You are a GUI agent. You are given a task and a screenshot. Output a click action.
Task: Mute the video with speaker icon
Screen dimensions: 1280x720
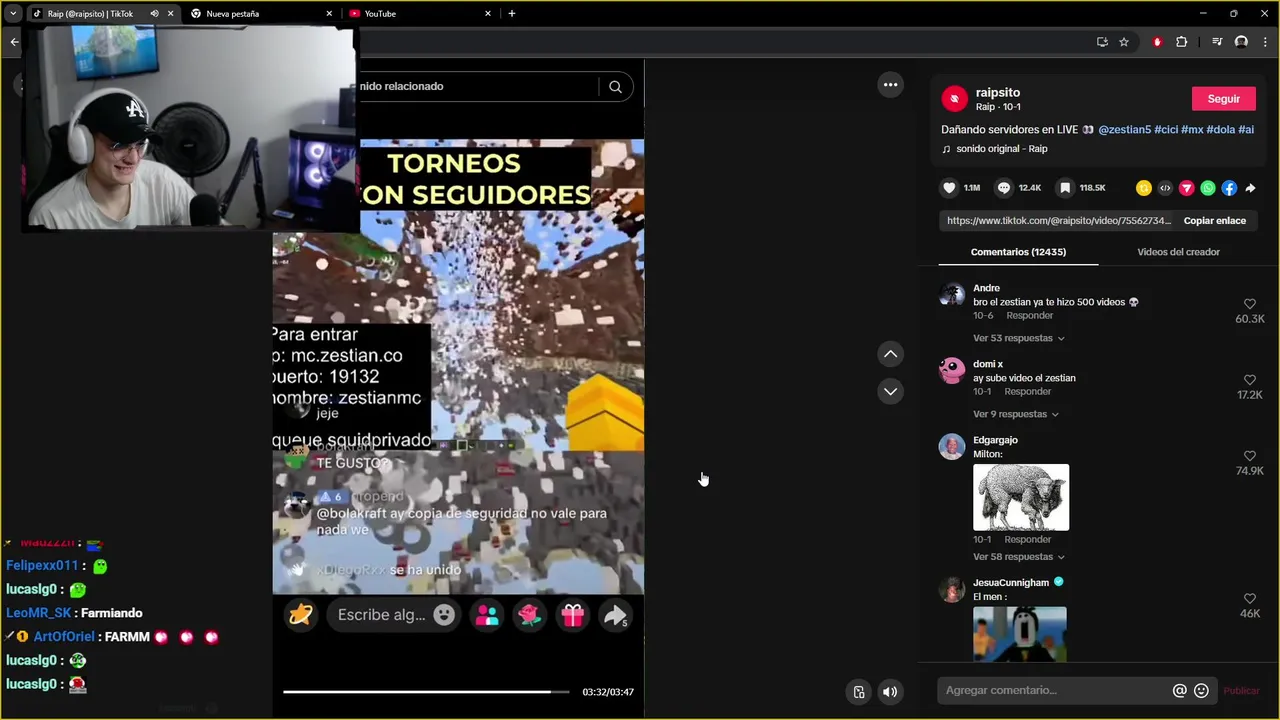(890, 692)
